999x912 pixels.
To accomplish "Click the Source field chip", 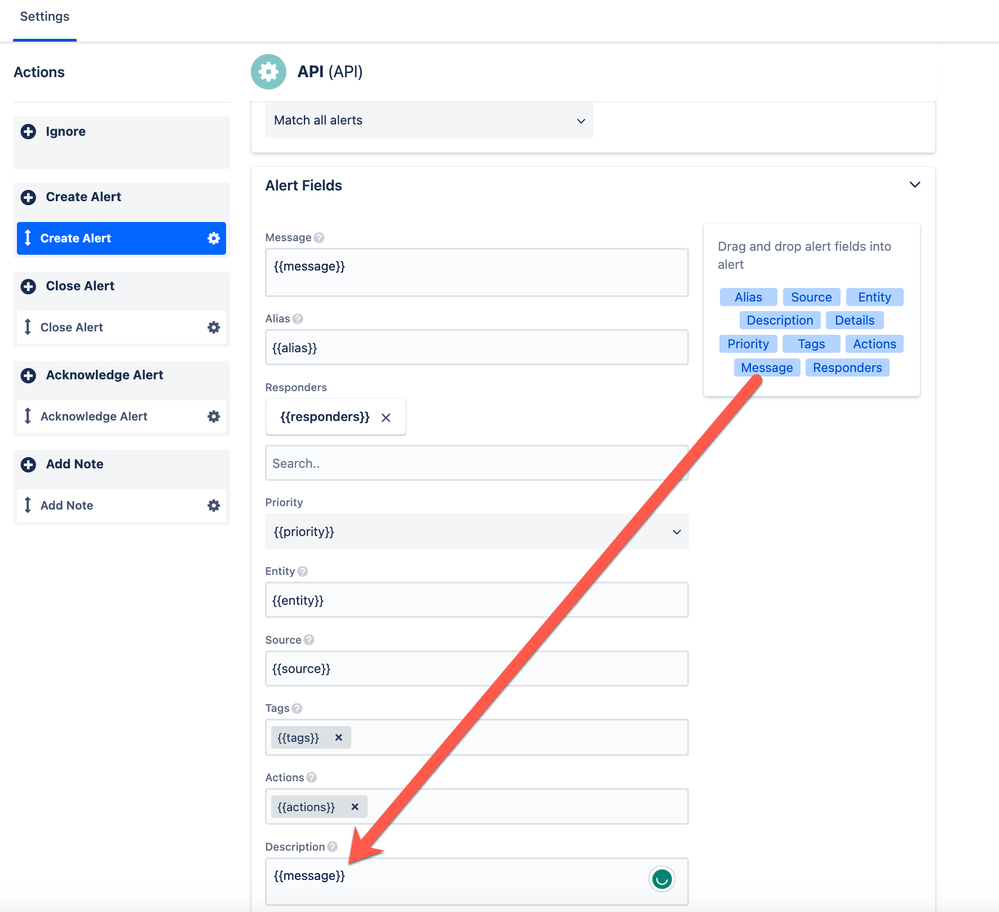I will pos(811,298).
